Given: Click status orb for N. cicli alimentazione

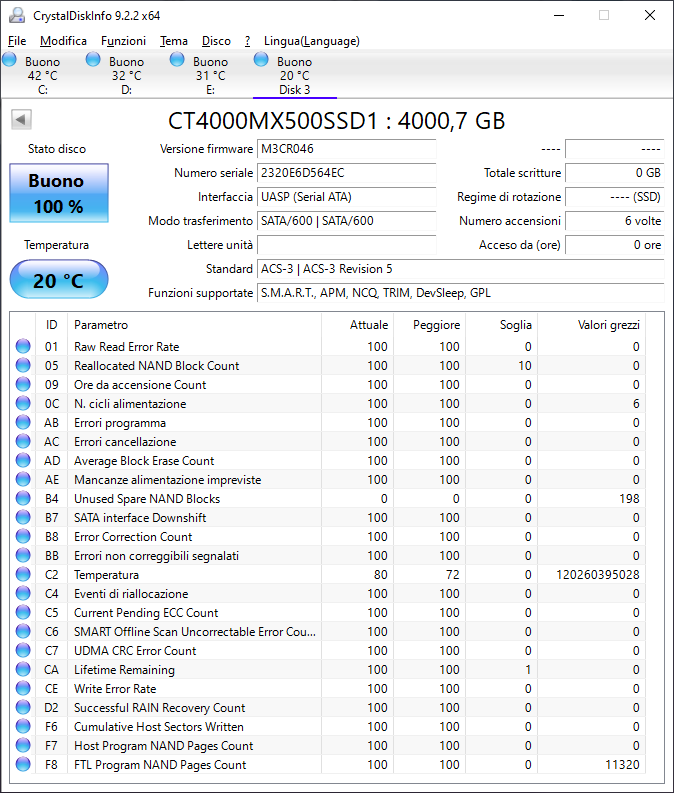Looking at the screenshot, I should click(23, 403).
